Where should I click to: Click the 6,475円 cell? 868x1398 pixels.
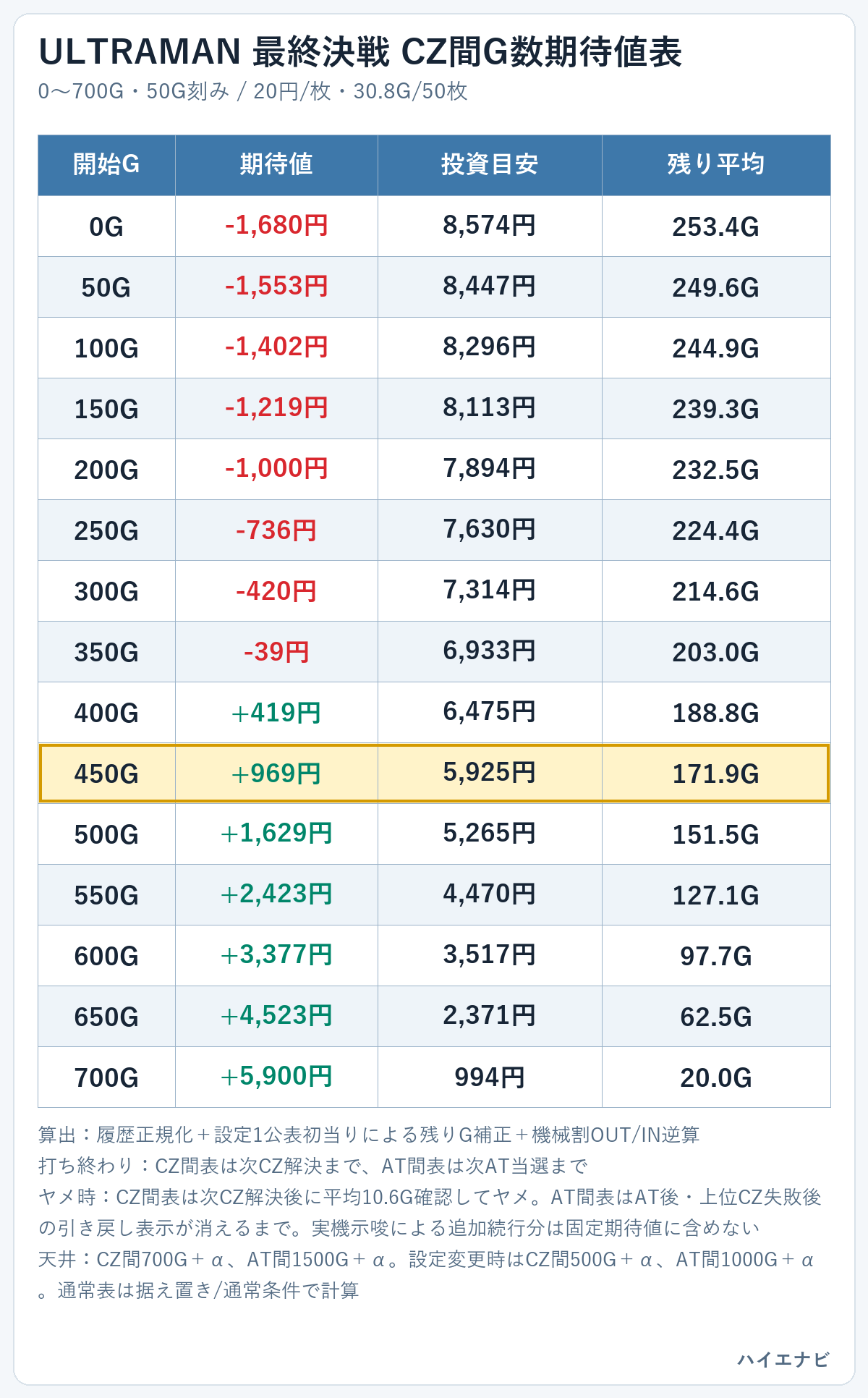point(490,712)
